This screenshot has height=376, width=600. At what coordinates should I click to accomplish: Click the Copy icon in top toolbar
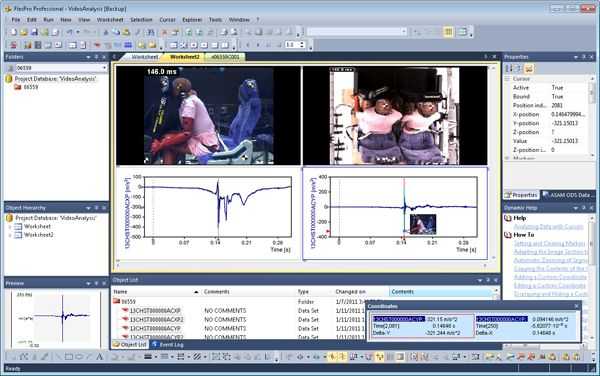116,32
